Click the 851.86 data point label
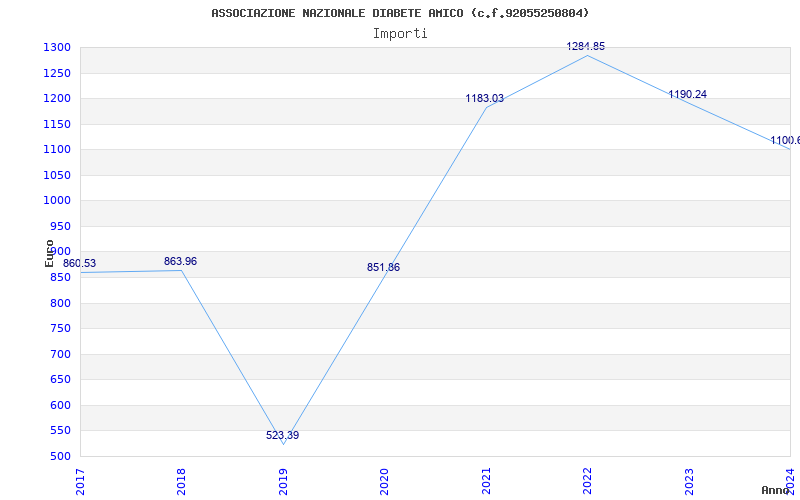800x500 pixels. [x=383, y=267]
